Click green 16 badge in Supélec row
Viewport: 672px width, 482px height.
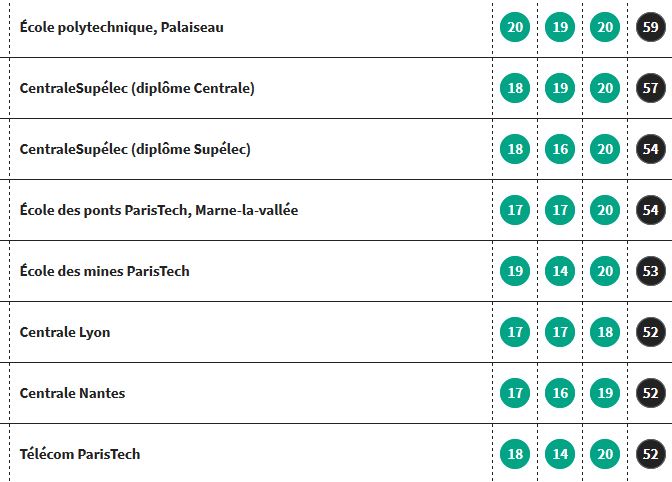coord(560,149)
